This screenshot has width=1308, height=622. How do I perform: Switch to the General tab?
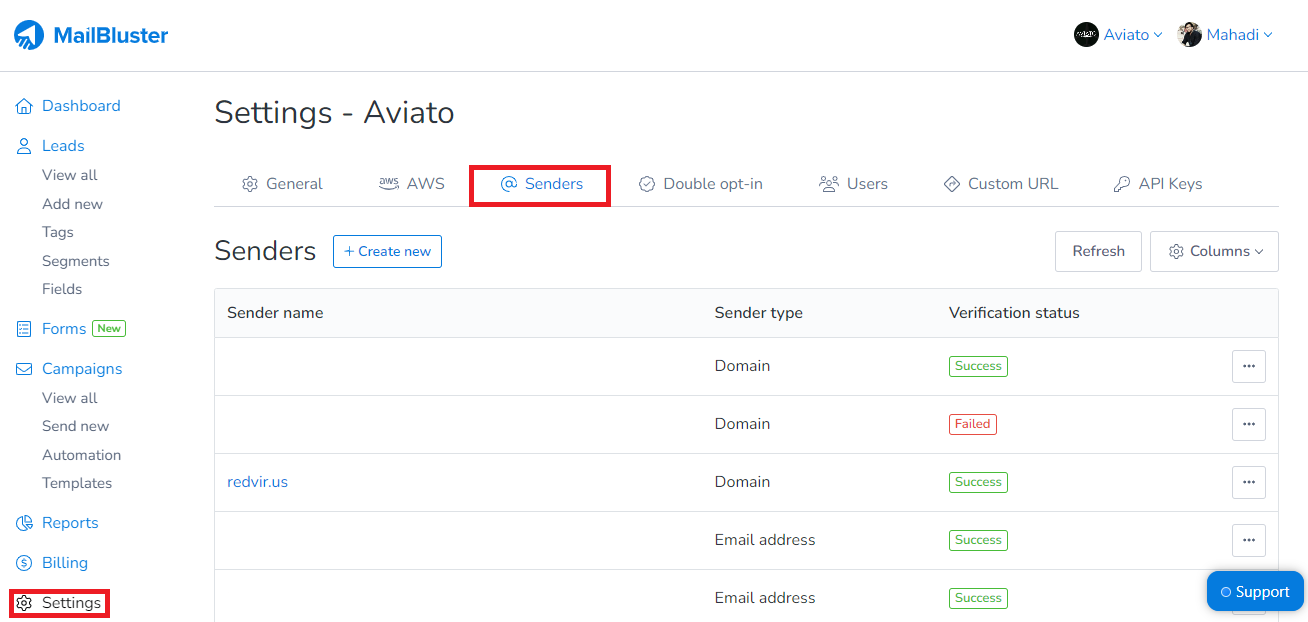(x=282, y=184)
